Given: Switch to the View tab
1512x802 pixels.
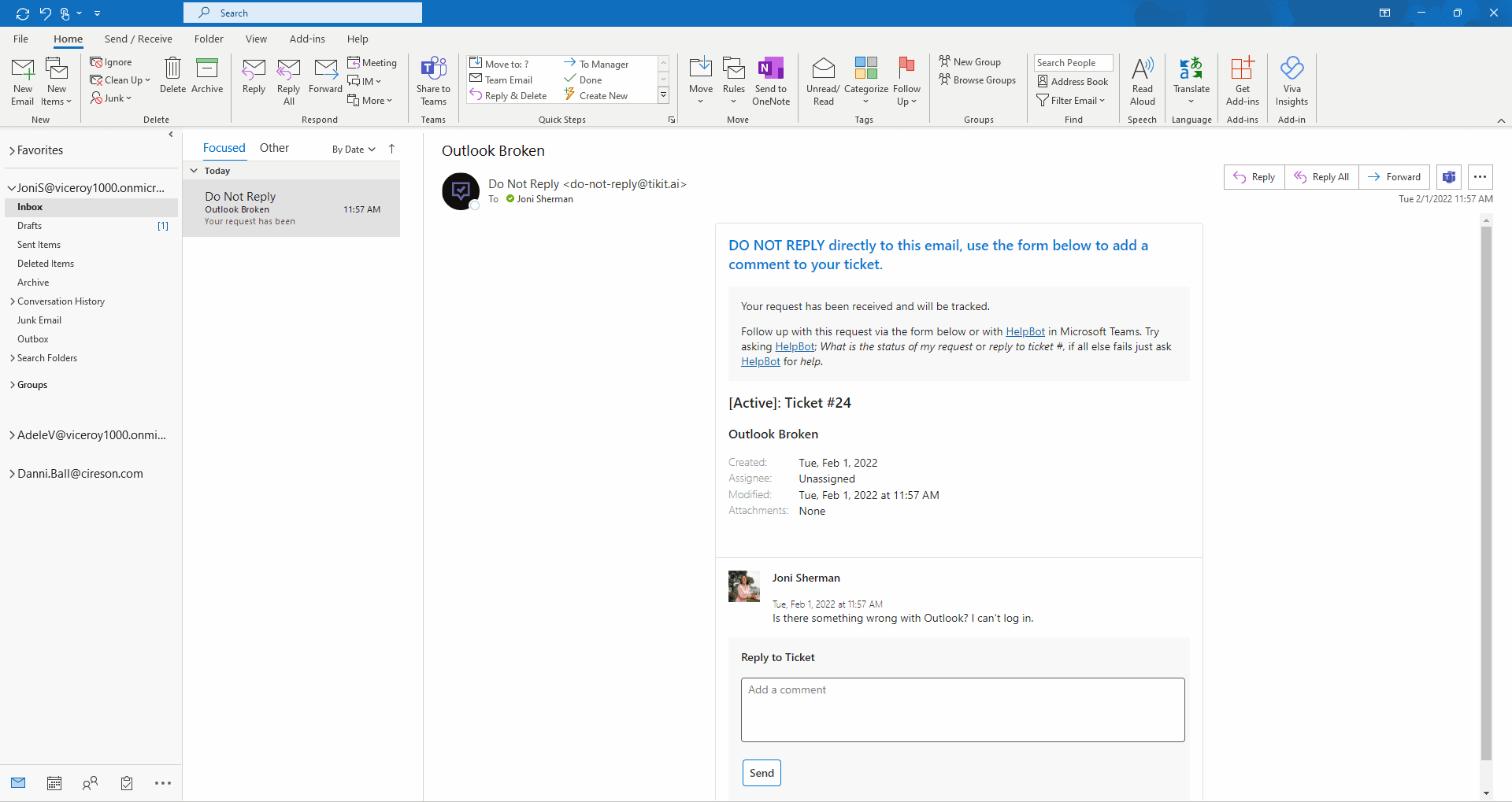Looking at the screenshot, I should click(x=256, y=39).
